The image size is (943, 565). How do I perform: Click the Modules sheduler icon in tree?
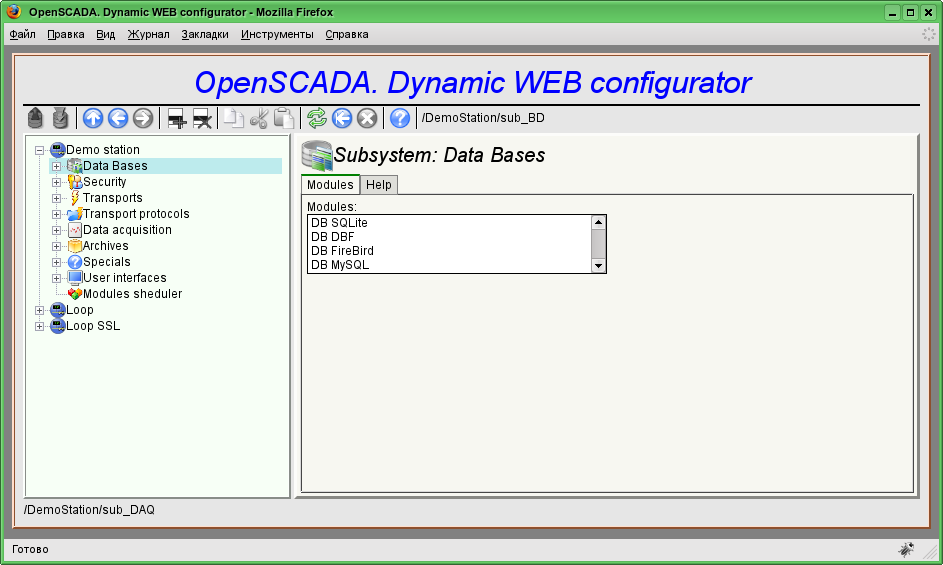coord(75,294)
